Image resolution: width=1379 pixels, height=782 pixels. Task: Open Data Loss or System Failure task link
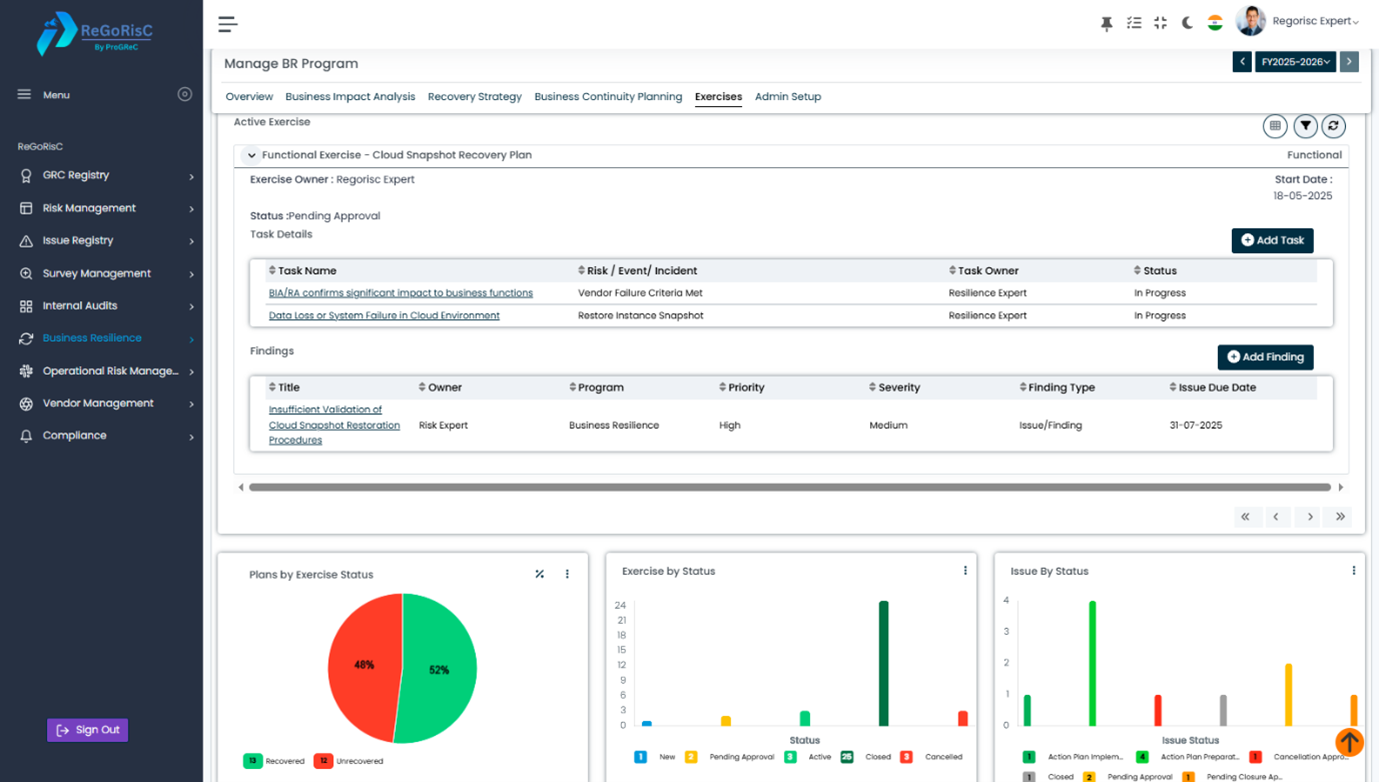click(384, 316)
